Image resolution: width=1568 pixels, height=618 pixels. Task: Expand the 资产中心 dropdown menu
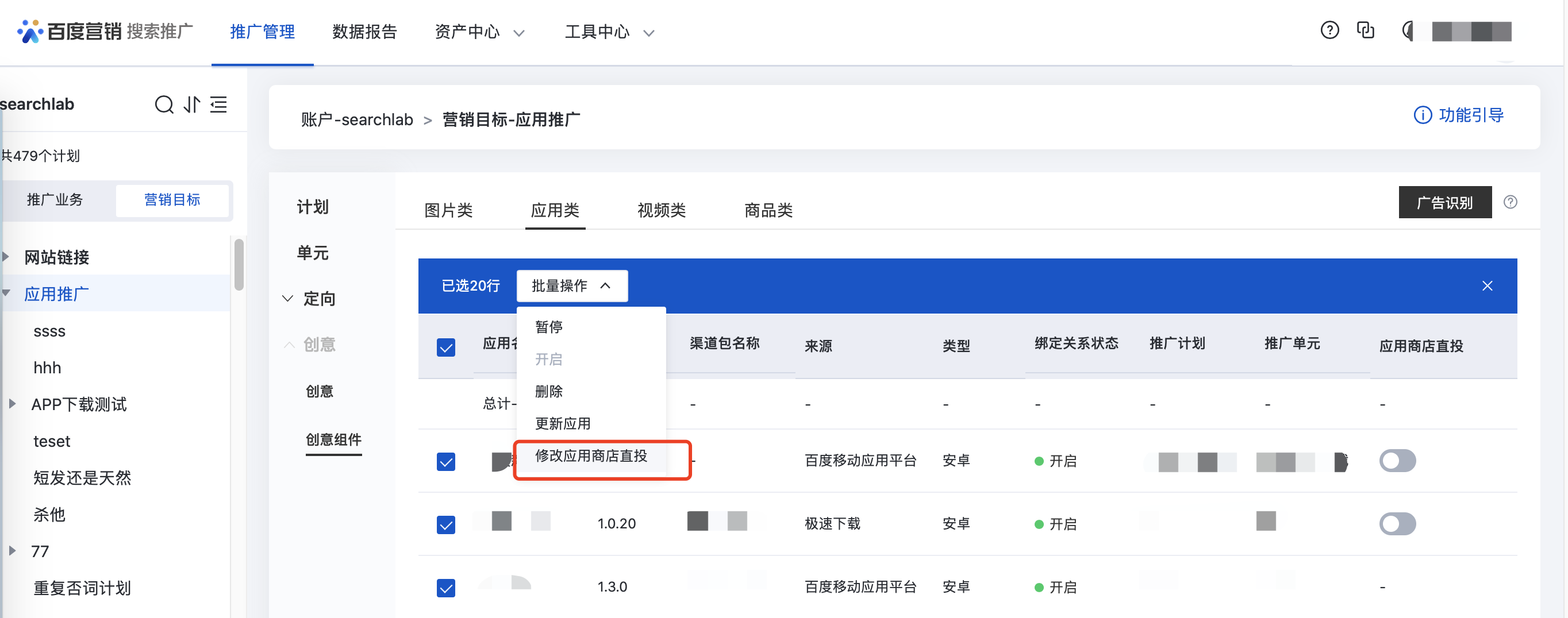pos(479,32)
